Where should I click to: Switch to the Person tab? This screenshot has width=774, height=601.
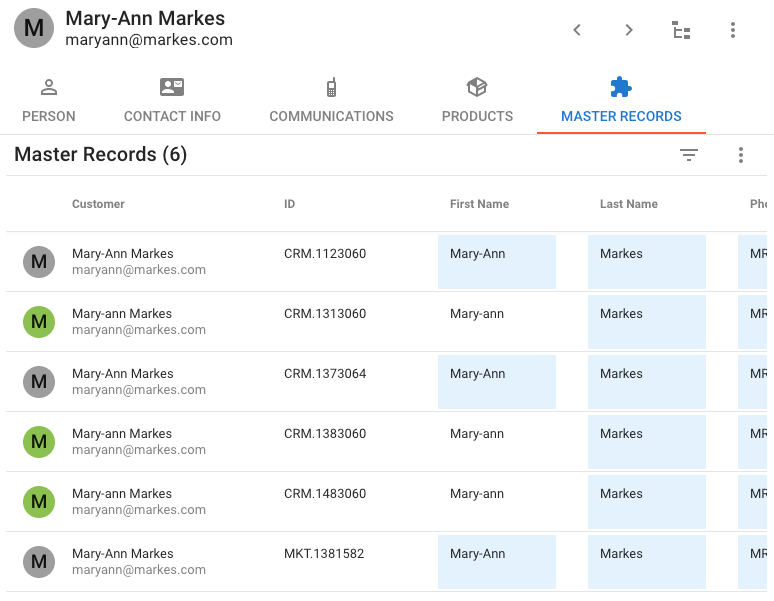tap(49, 101)
